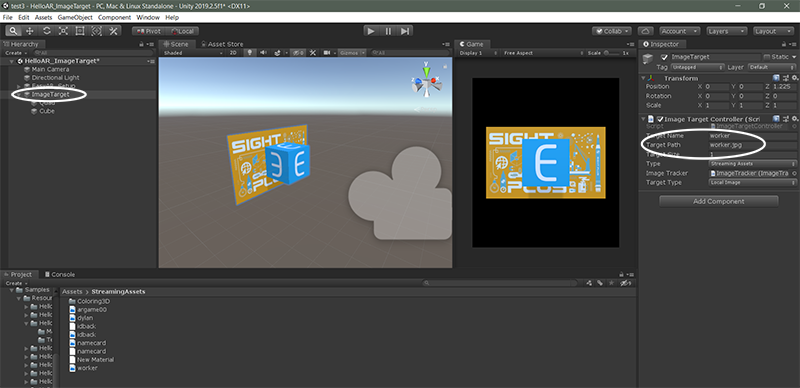Screen dimensions: 800x388
Task: Open Transform help reference icon
Action: [776, 78]
